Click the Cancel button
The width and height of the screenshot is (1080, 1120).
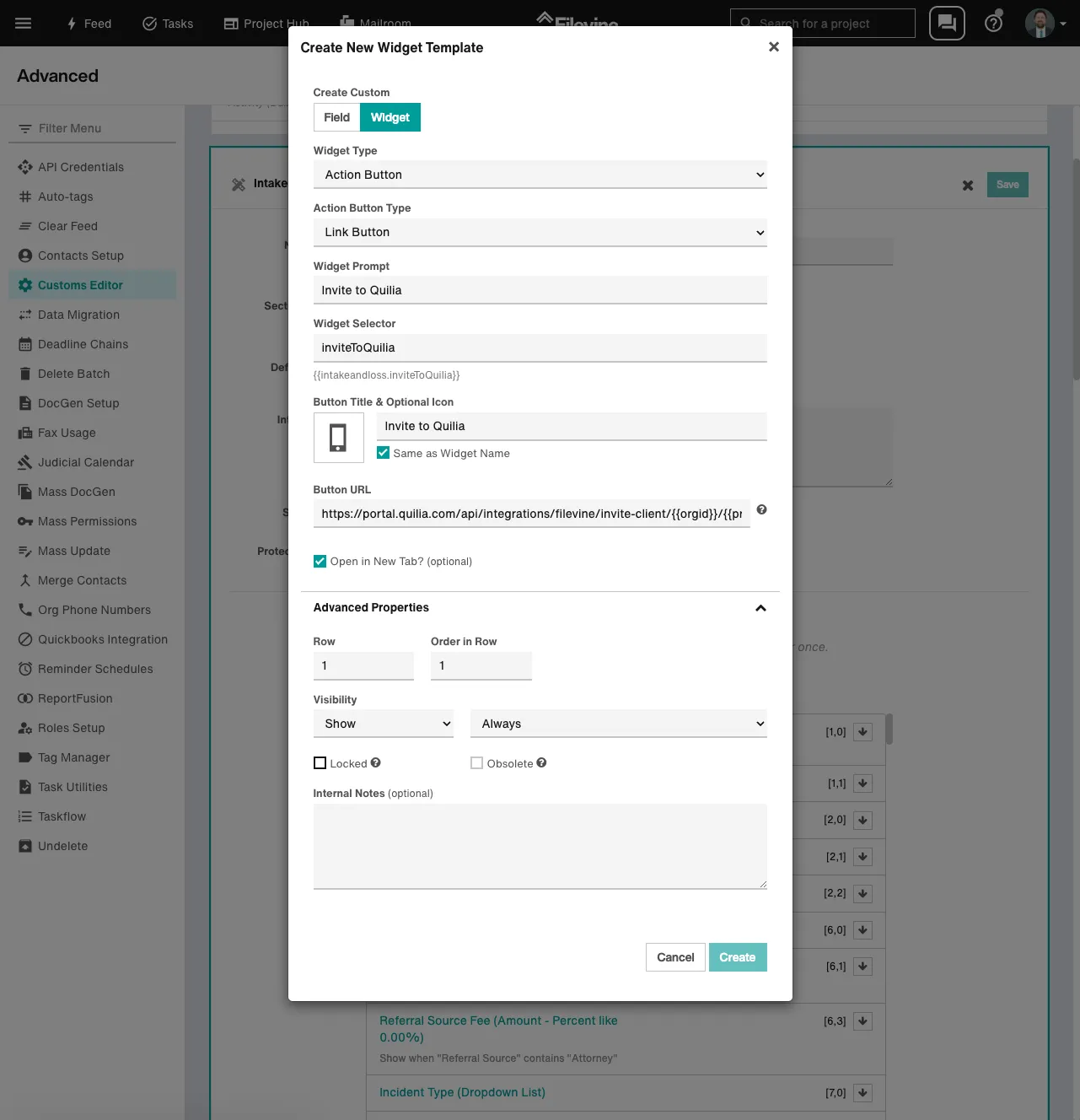tap(675, 957)
